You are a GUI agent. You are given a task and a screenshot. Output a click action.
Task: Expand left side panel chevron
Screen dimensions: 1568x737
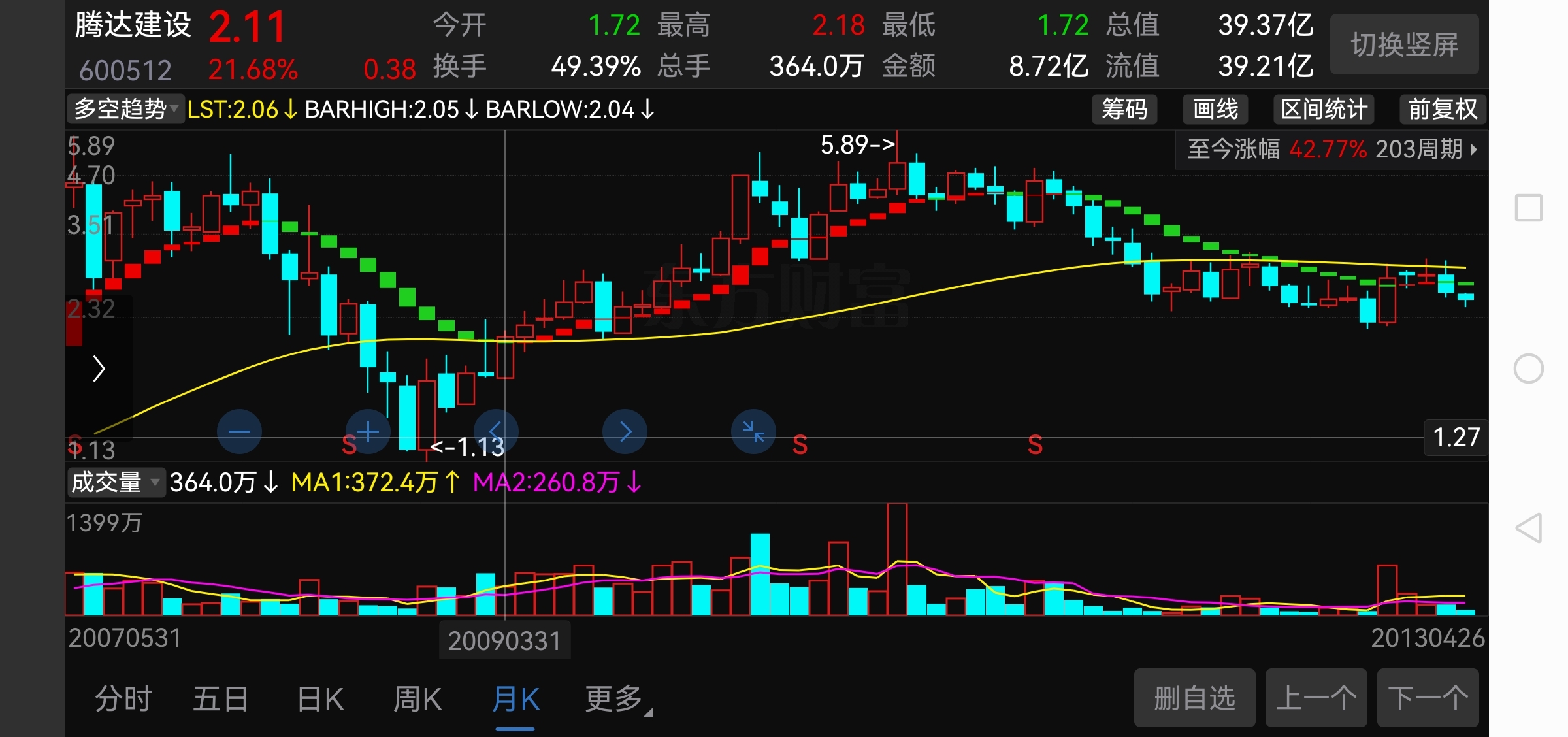[x=99, y=368]
